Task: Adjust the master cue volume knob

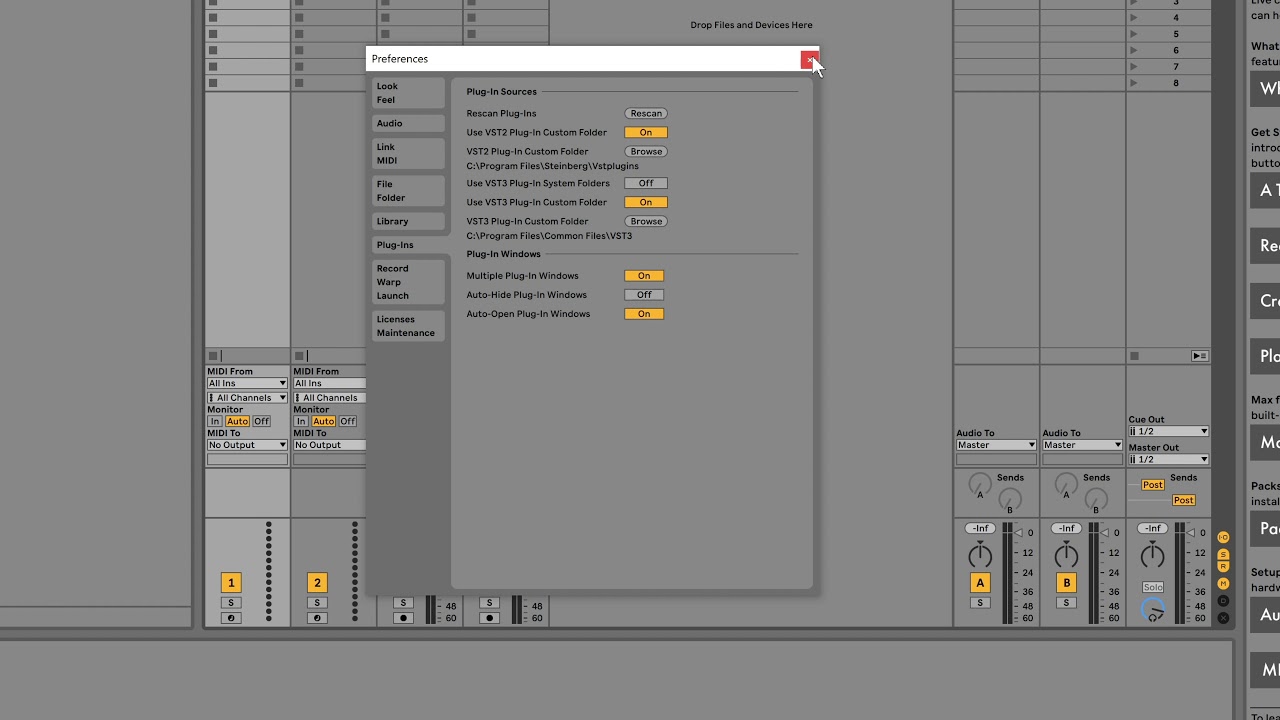Action: [x=1153, y=609]
